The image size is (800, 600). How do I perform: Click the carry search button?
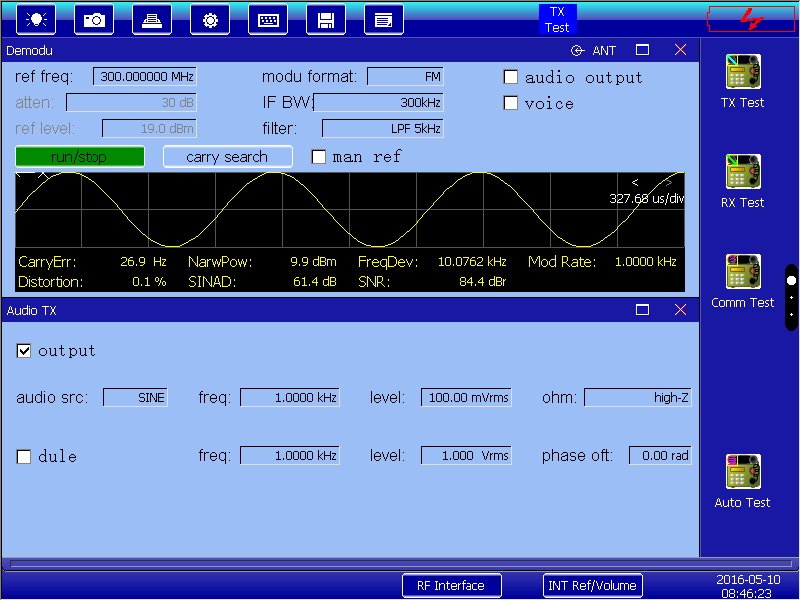[x=228, y=157]
